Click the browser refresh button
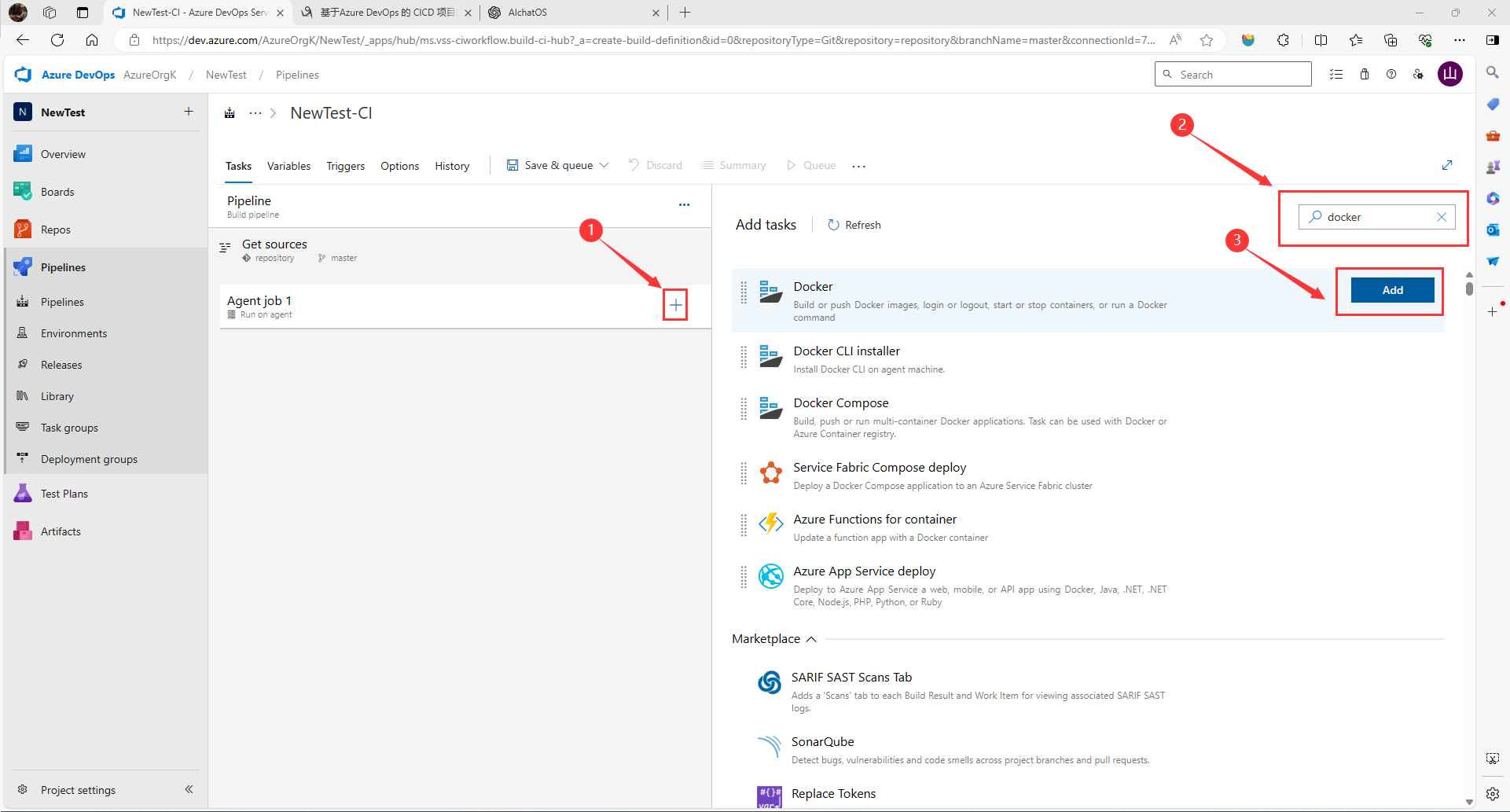The width and height of the screenshot is (1510, 812). (57, 40)
